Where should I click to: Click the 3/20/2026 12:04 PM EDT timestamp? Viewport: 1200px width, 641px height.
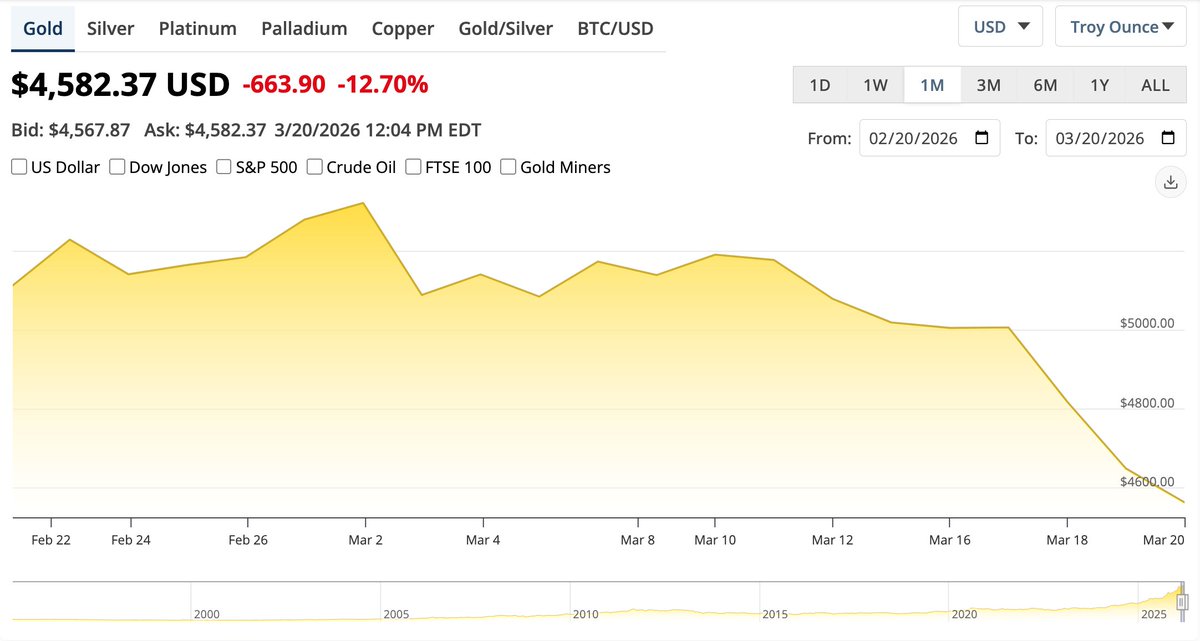coord(378,130)
